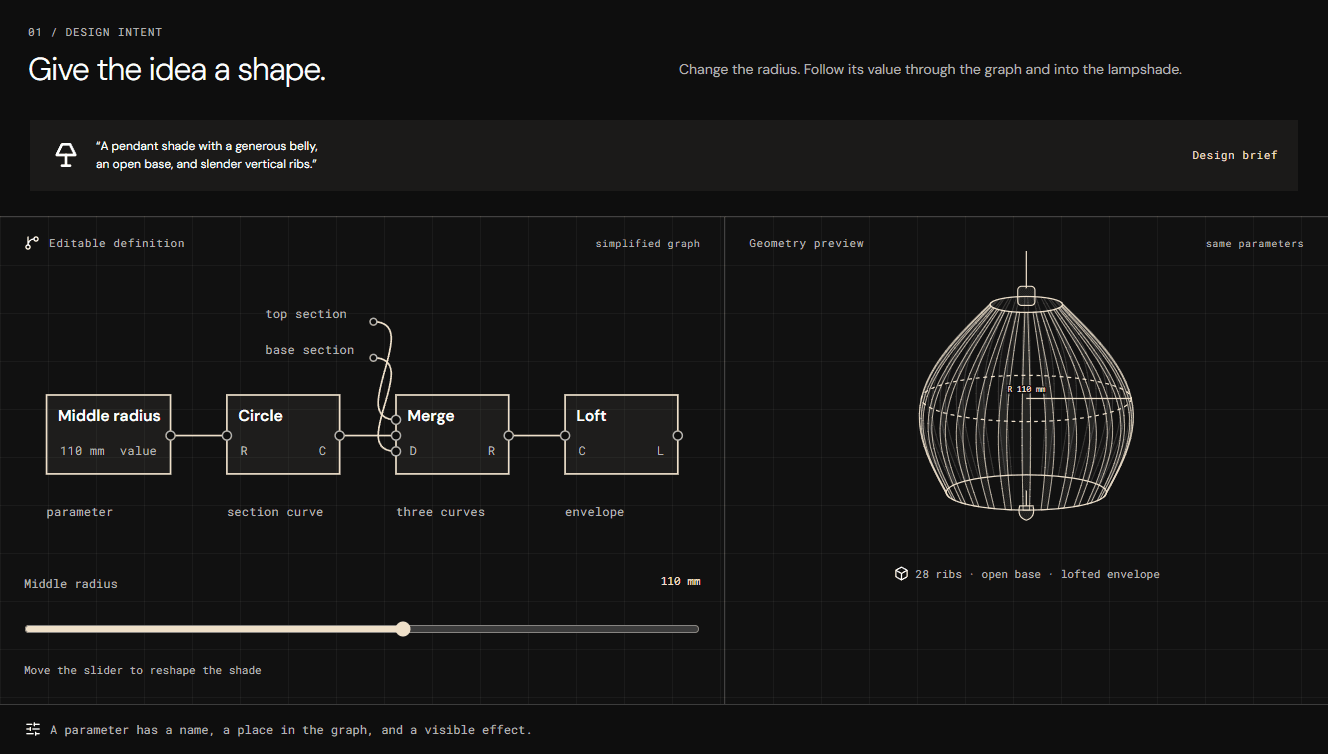The image size is (1328, 754).
Task: Select the Loft node
Action: 621,434
